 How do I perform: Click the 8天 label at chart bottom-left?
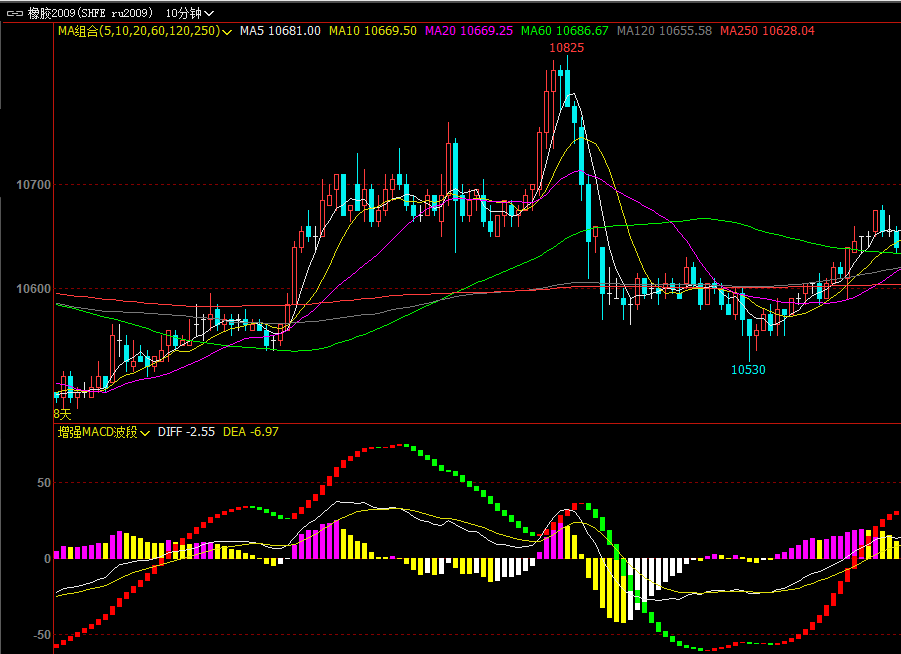click(x=62, y=414)
